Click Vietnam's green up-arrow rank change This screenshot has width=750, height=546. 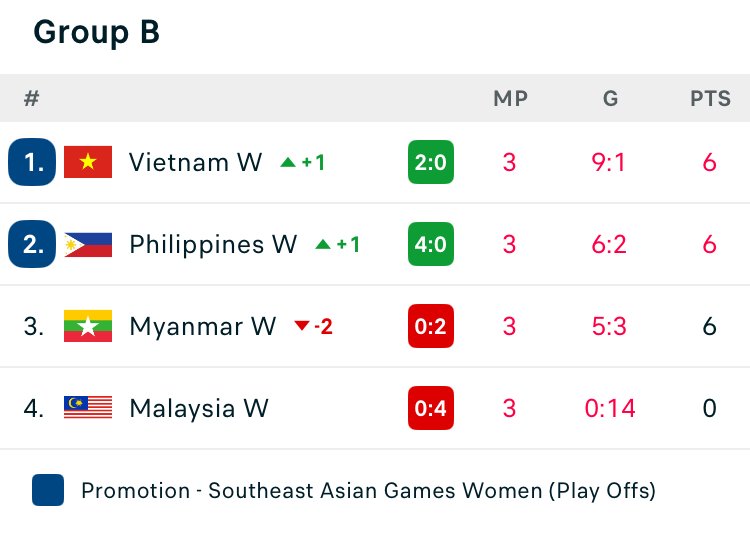click(302, 162)
